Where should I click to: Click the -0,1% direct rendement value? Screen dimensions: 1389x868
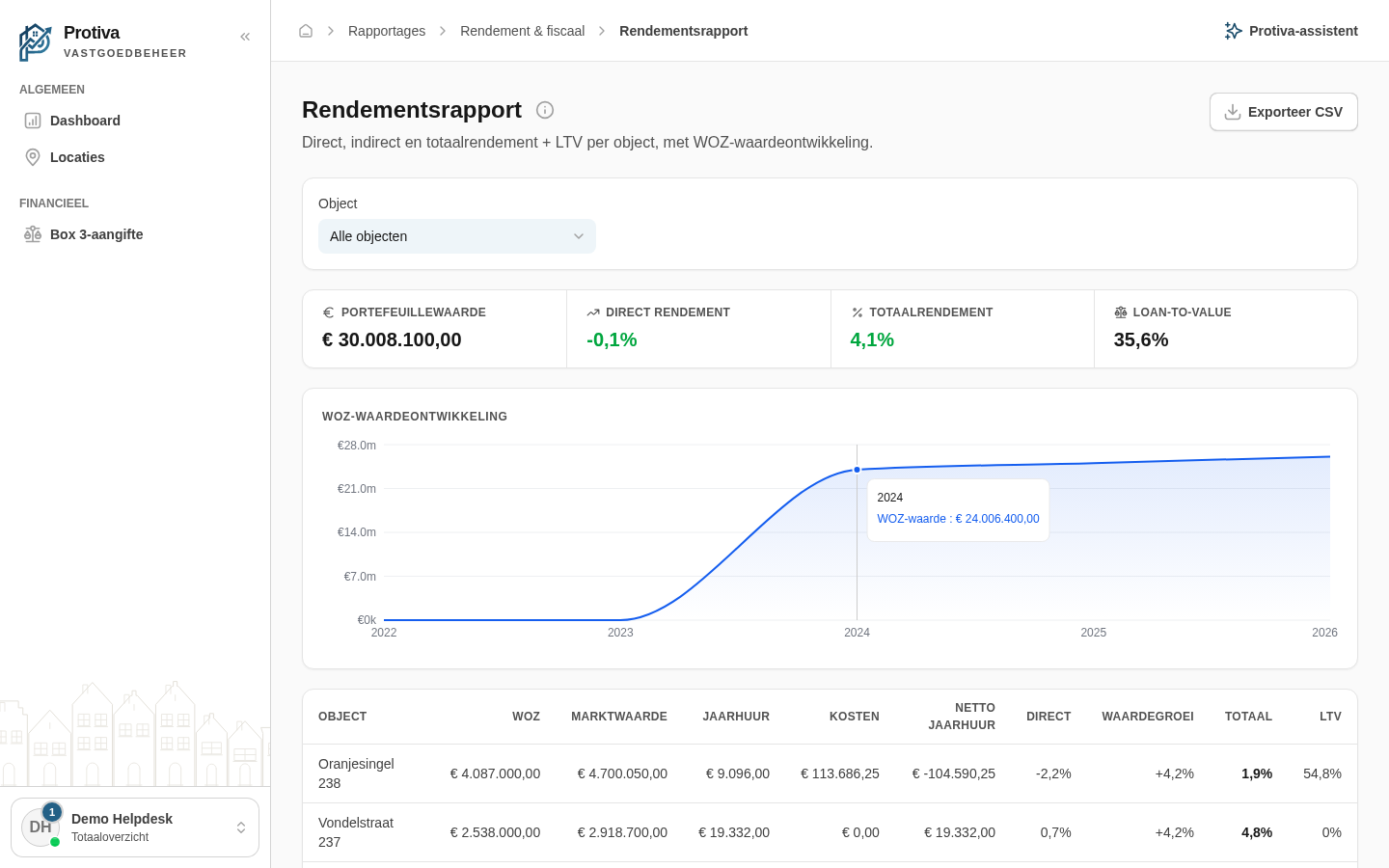pyautogui.click(x=612, y=339)
